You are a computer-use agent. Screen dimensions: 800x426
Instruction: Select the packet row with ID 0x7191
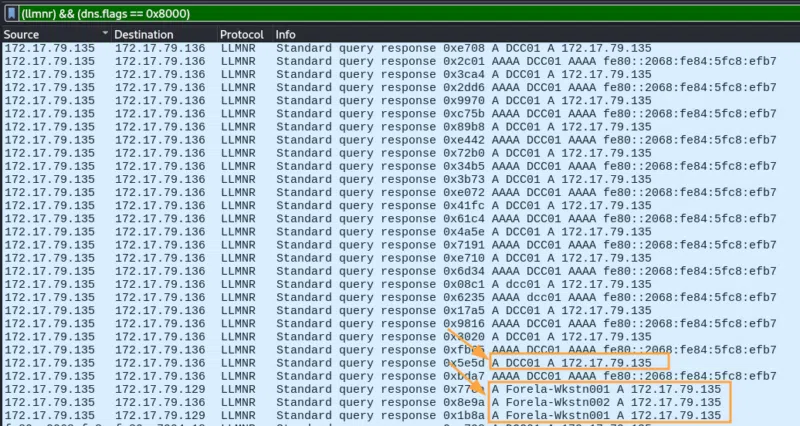point(401,245)
